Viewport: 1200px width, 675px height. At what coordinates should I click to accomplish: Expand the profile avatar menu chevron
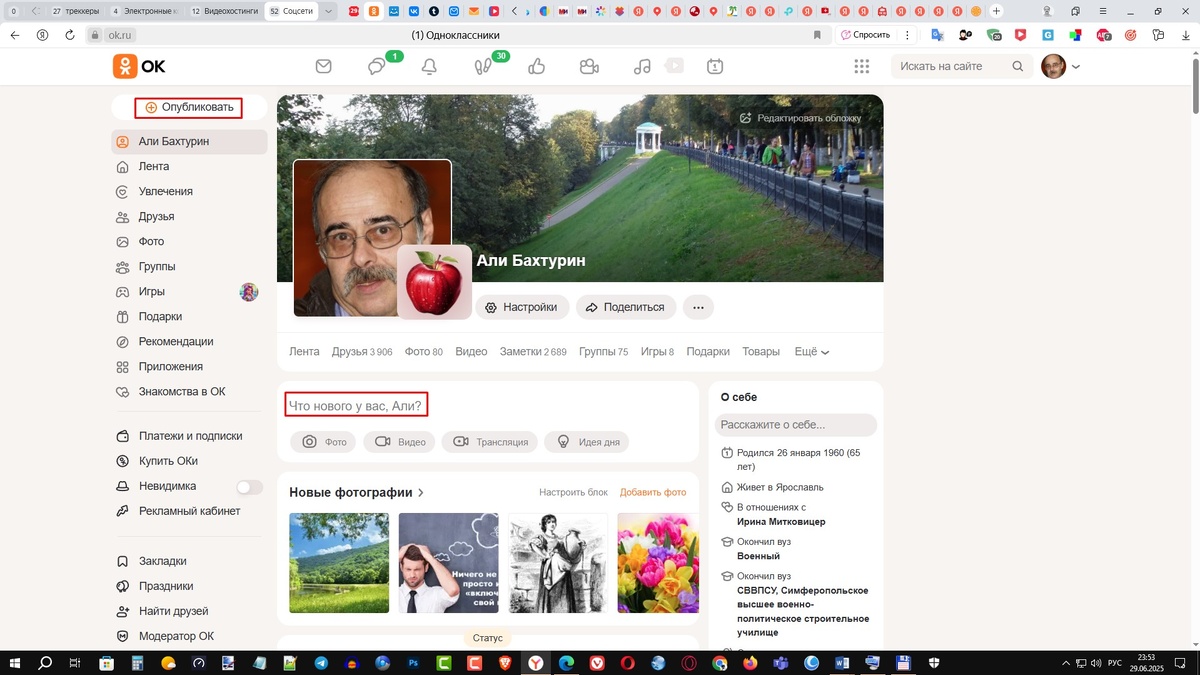1076,67
